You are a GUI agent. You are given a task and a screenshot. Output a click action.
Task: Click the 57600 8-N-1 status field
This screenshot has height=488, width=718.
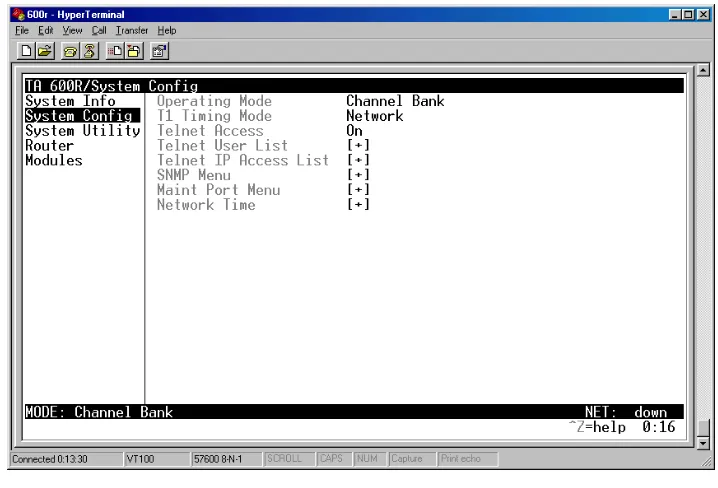coord(226,459)
